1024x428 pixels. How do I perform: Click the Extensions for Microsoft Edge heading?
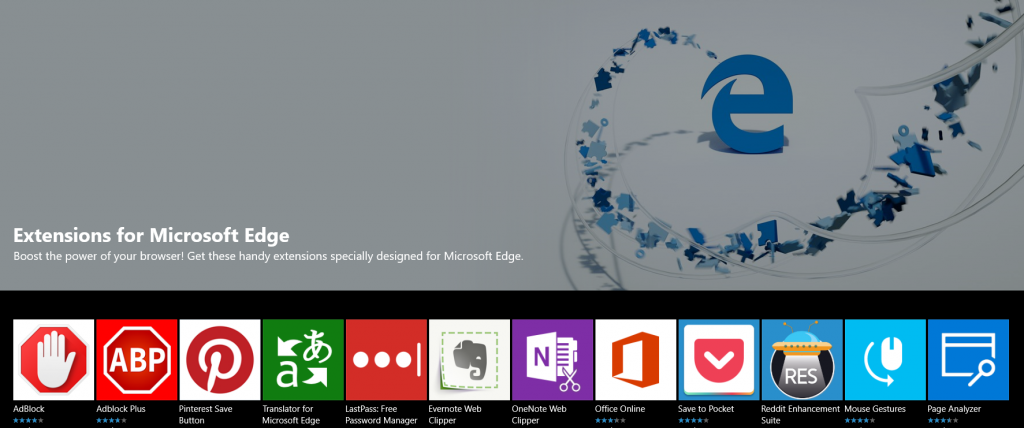tap(152, 235)
